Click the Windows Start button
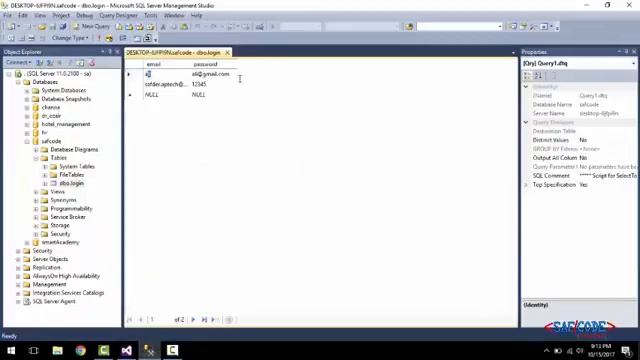Image resolution: width=640 pixels, height=360 pixels. coord(11,350)
